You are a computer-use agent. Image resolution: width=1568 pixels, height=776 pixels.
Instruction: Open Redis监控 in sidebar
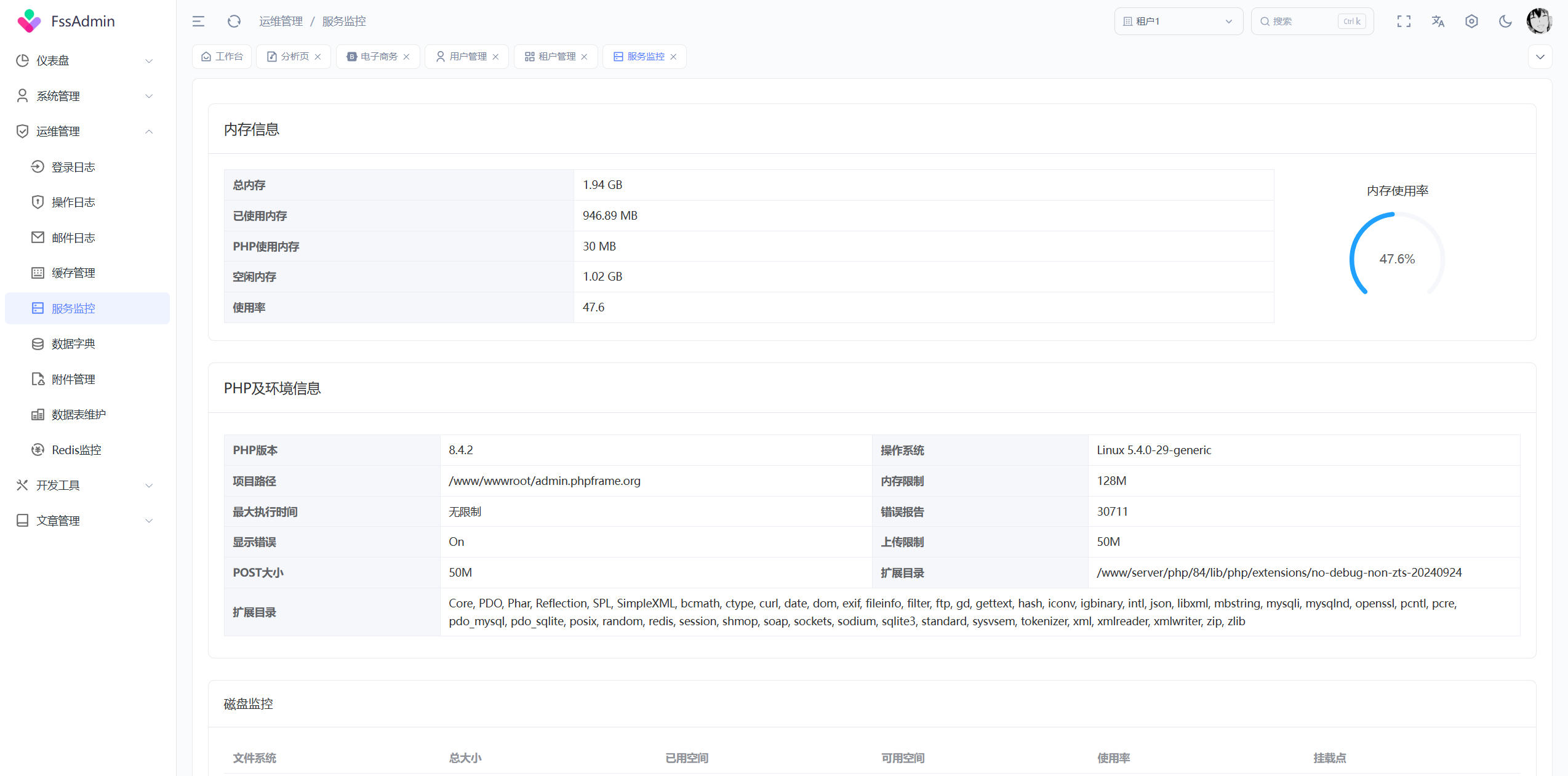coord(76,450)
